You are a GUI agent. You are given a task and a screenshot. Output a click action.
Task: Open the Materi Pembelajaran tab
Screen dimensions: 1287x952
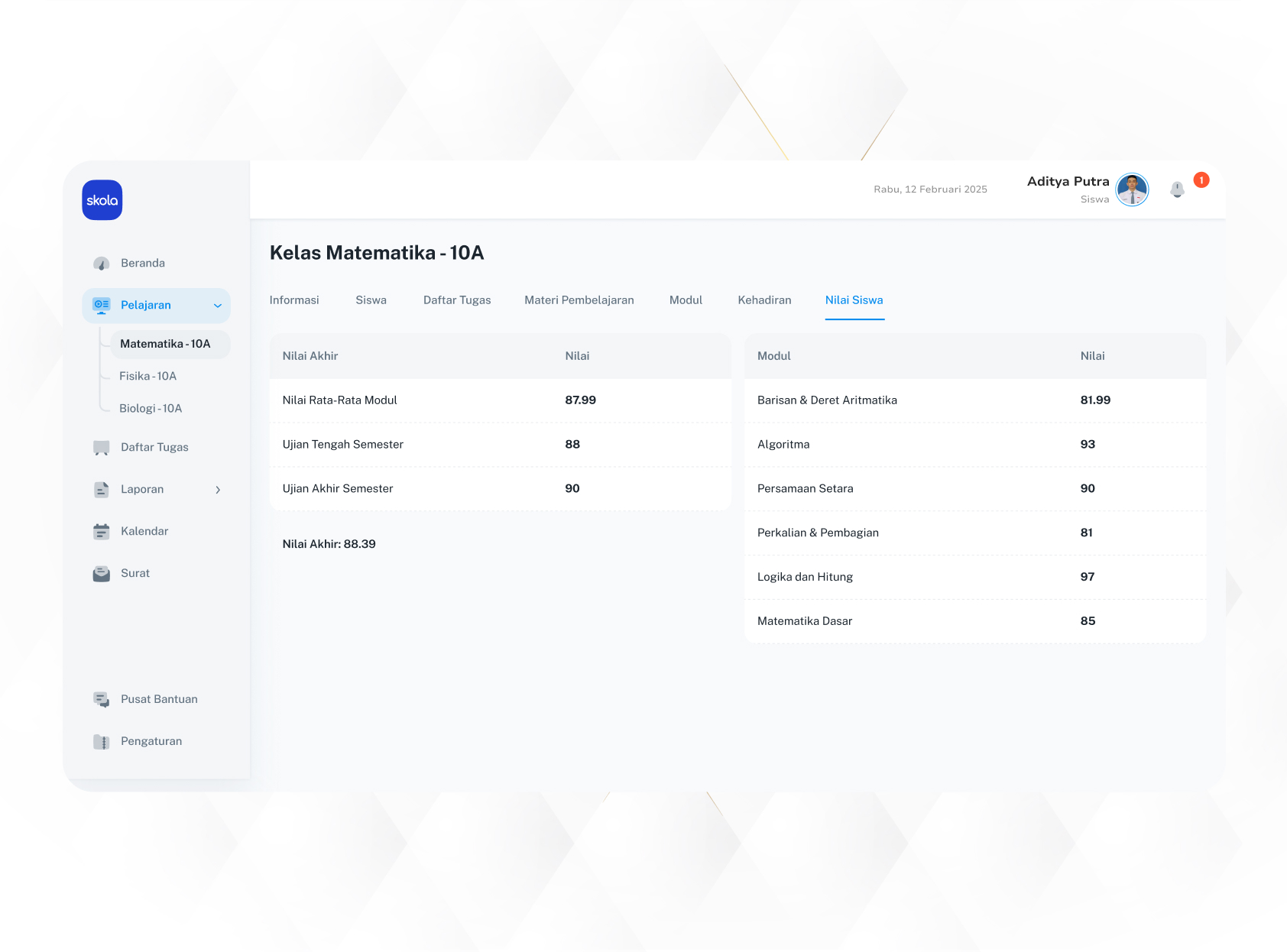579,300
